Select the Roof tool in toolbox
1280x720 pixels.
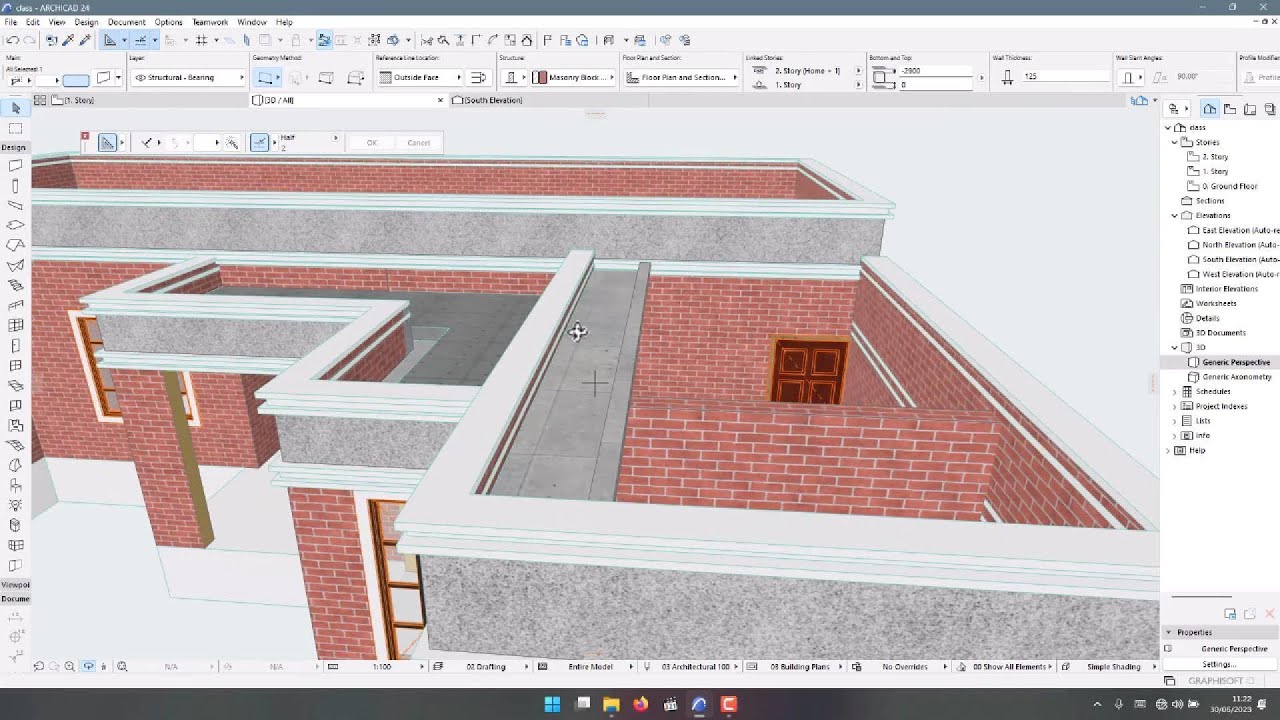(15, 246)
